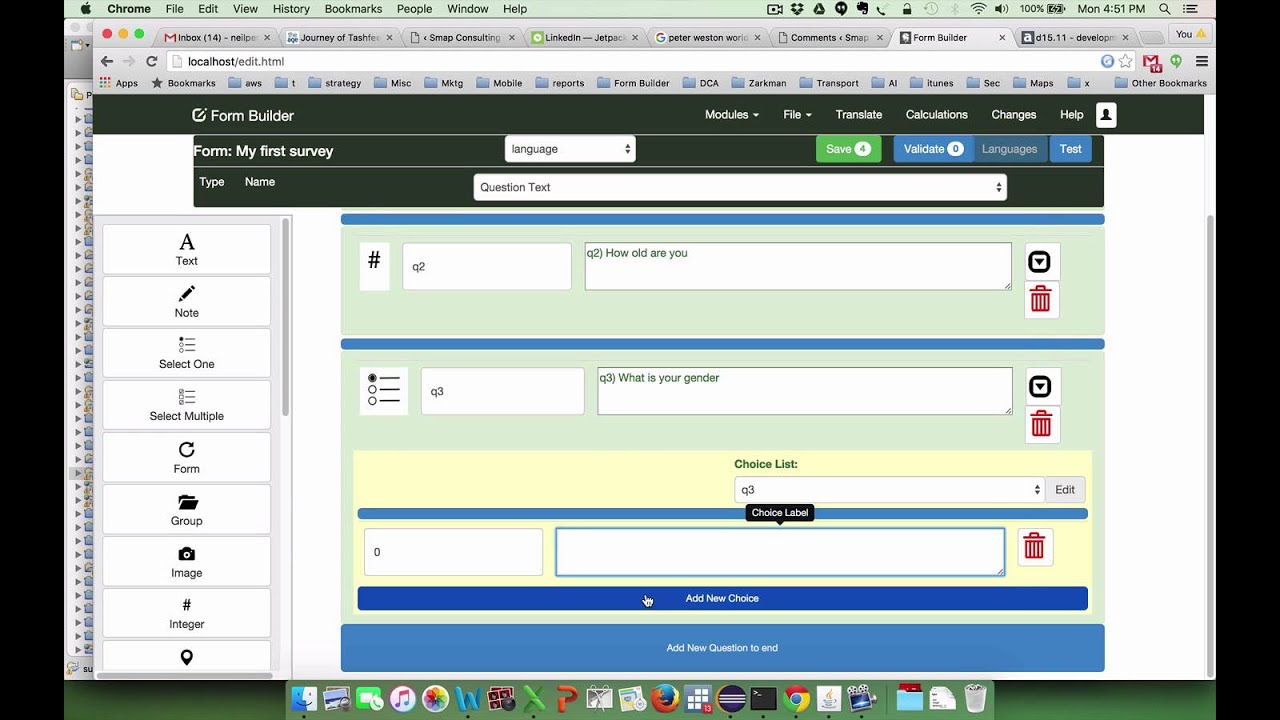Add a Form element from palette
The width and height of the screenshot is (1280, 720).
click(x=186, y=457)
